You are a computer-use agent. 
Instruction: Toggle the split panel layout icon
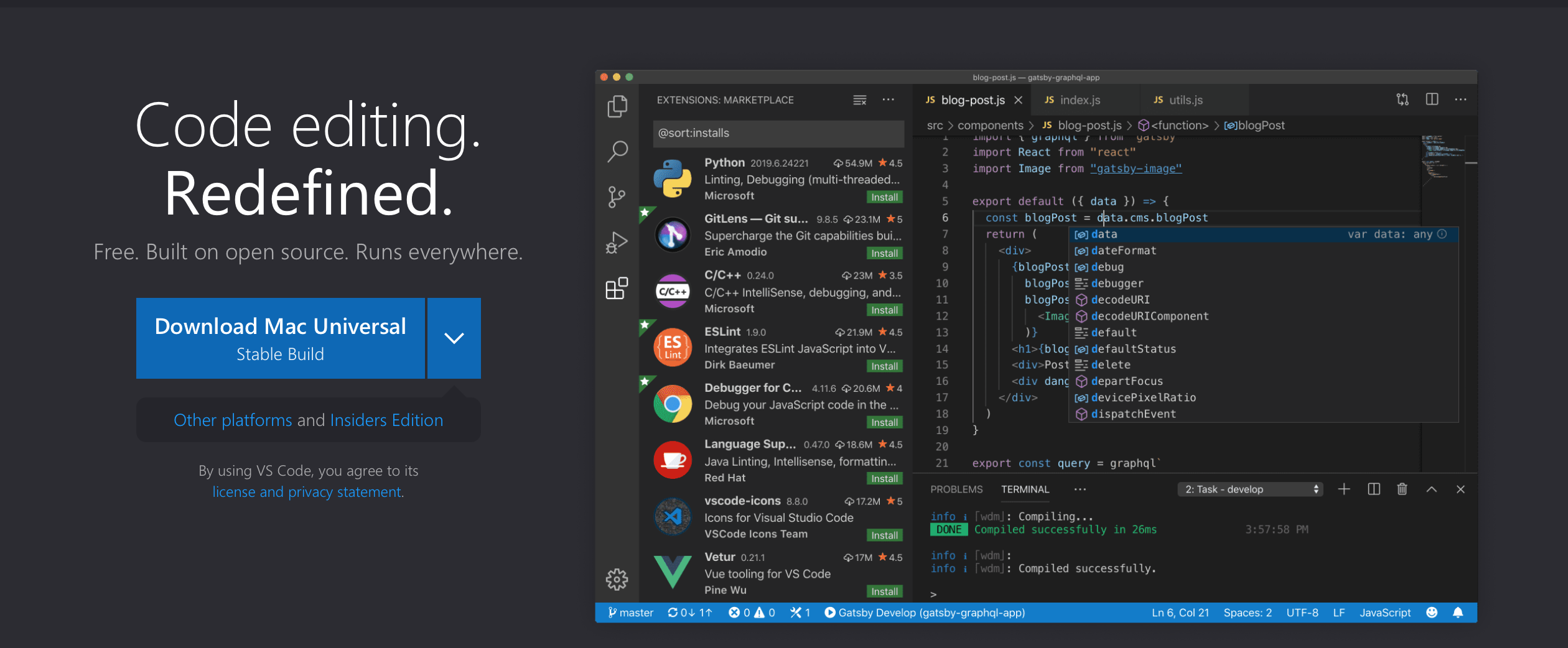tap(1374, 489)
